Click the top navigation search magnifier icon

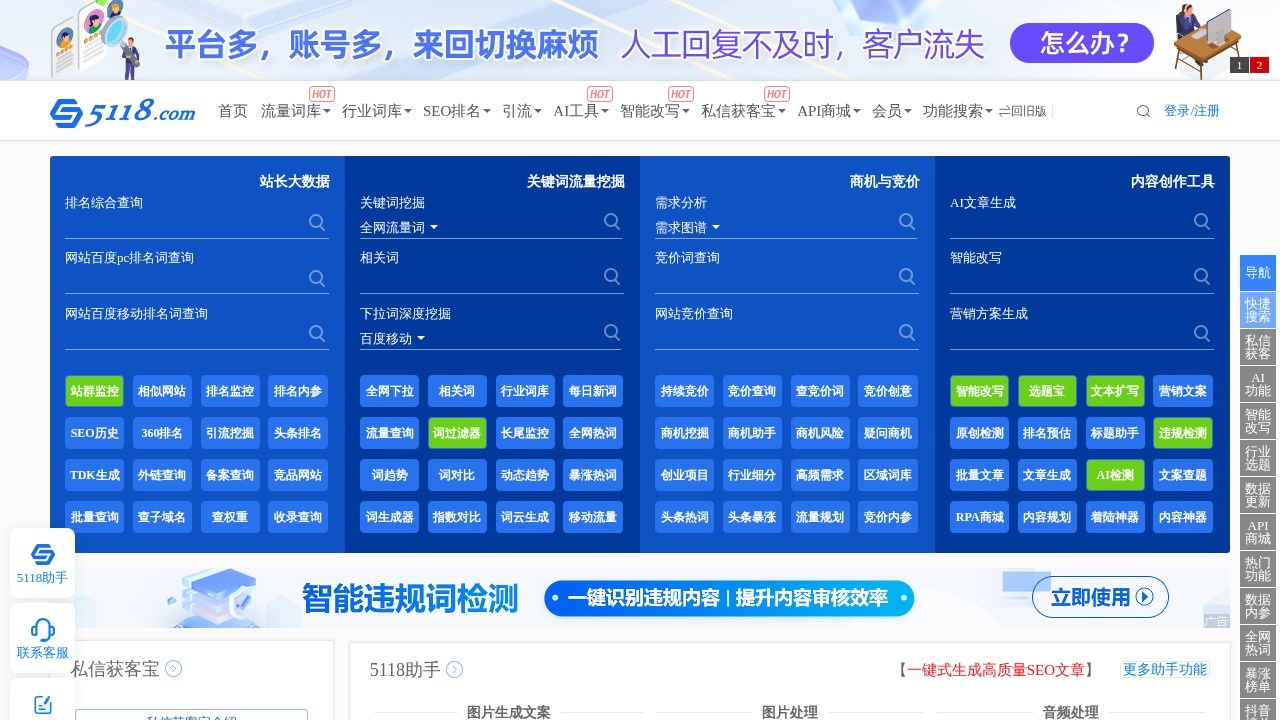1143,111
